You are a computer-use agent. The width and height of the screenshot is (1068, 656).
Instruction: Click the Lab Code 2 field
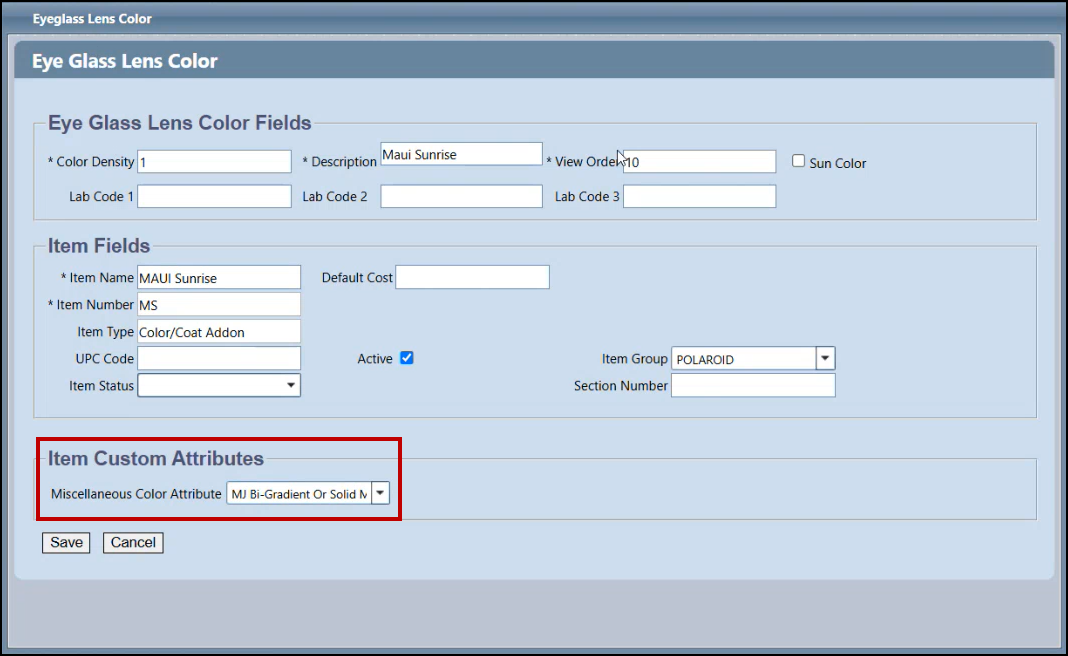pos(461,196)
